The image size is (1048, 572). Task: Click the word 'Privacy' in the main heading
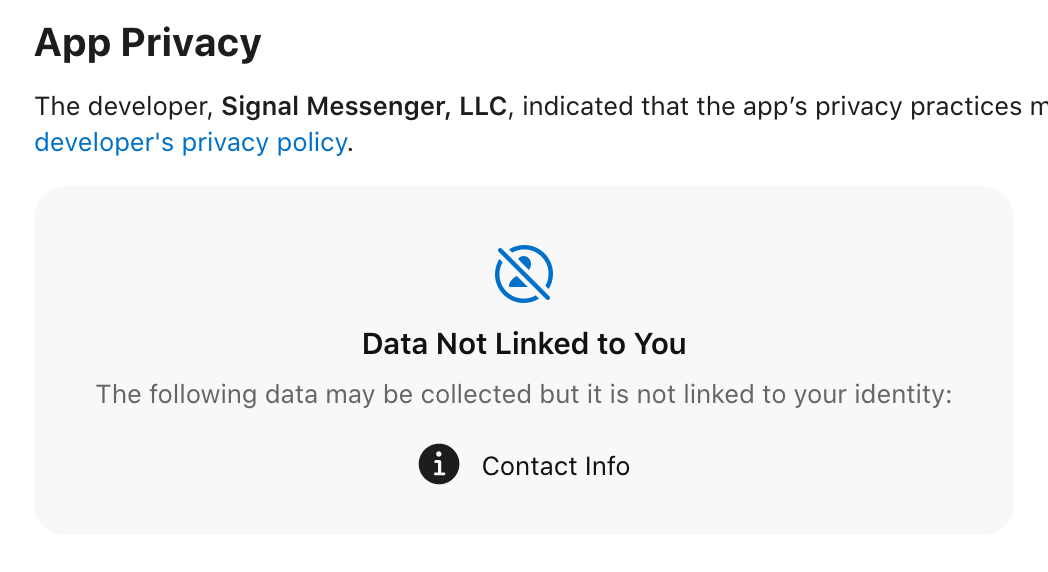[x=191, y=43]
